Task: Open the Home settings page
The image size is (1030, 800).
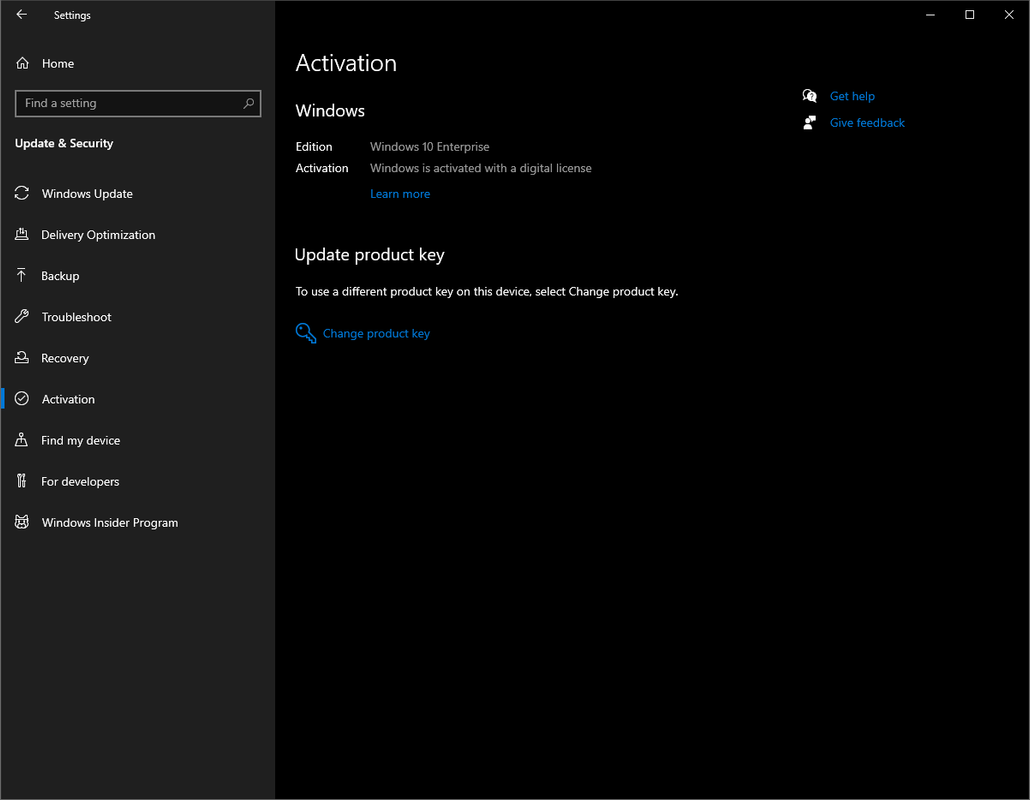Action: (58, 64)
